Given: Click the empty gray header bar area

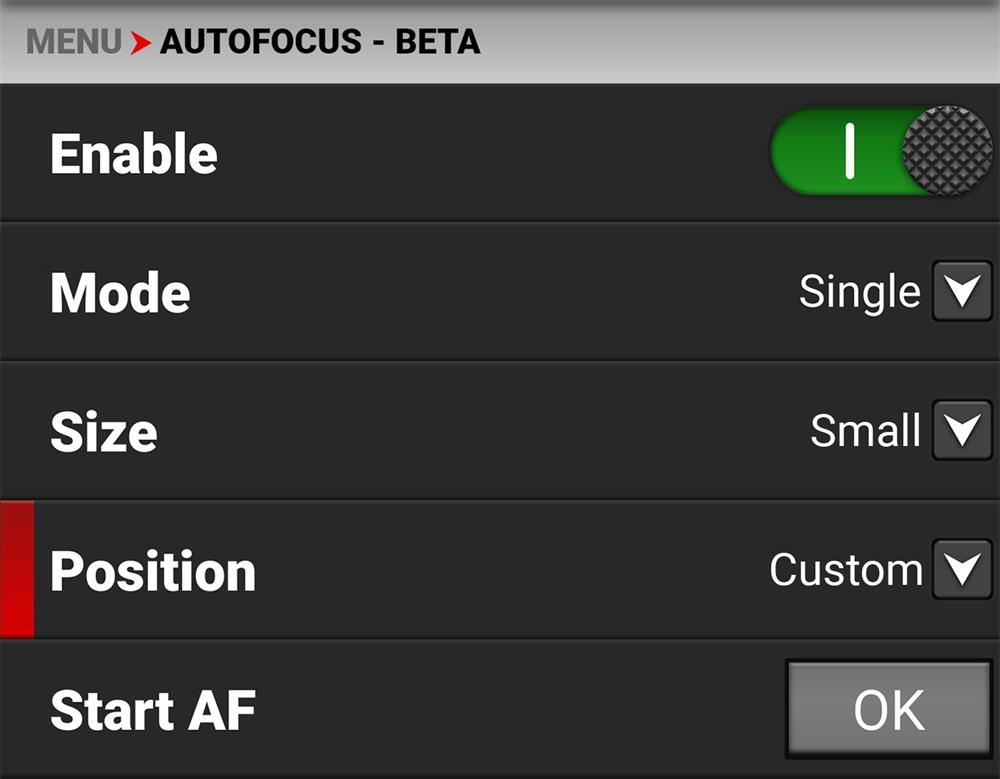Looking at the screenshot, I should pyautogui.click(x=740, y=42).
